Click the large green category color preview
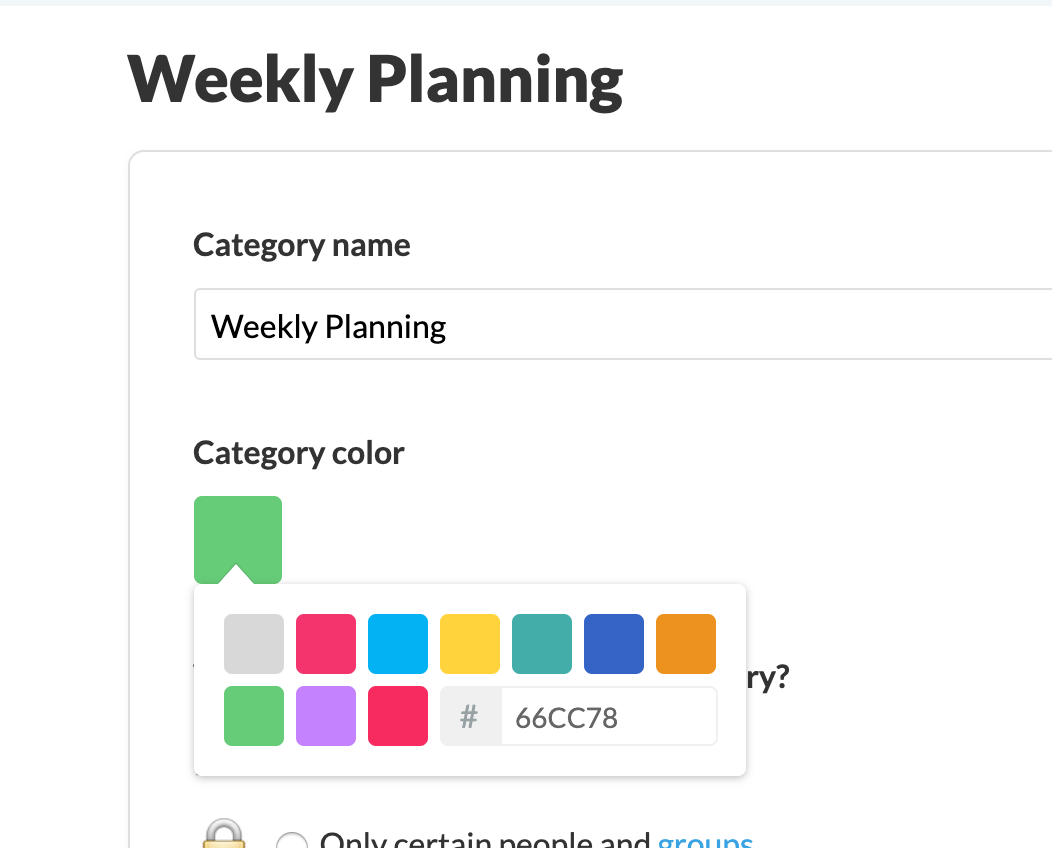This screenshot has height=848, width=1052. pos(238,539)
